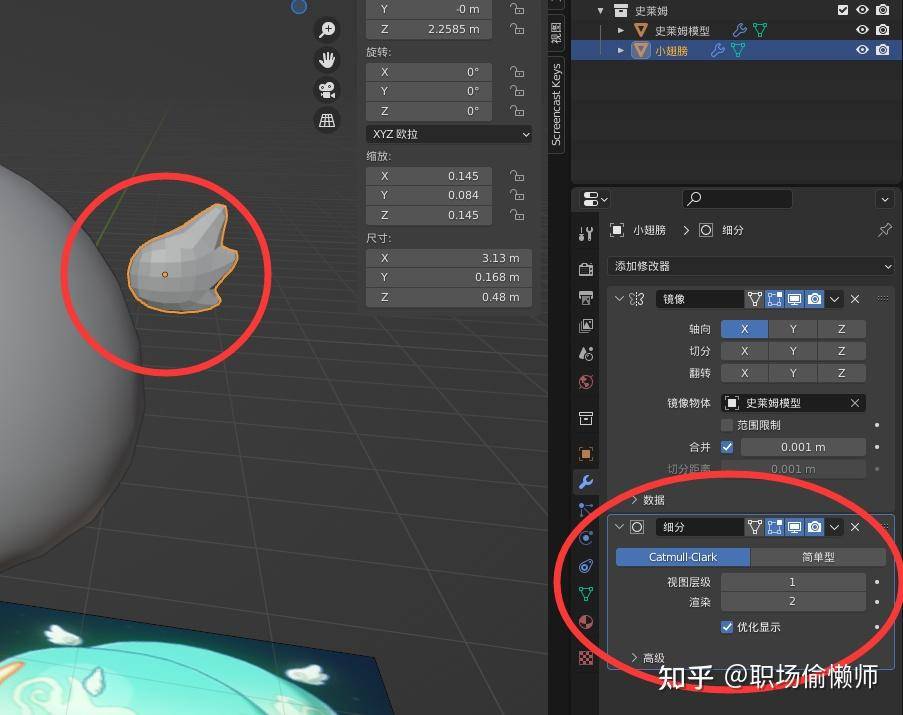Pin the properties editor context
The height and width of the screenshot is (715, 903).
tap(885, 230)
